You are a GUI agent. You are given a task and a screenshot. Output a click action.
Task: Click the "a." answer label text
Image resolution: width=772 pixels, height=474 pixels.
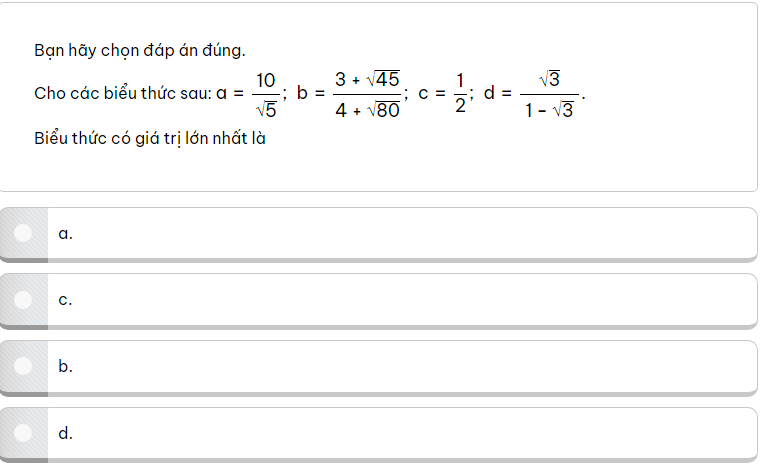point(66,234)
